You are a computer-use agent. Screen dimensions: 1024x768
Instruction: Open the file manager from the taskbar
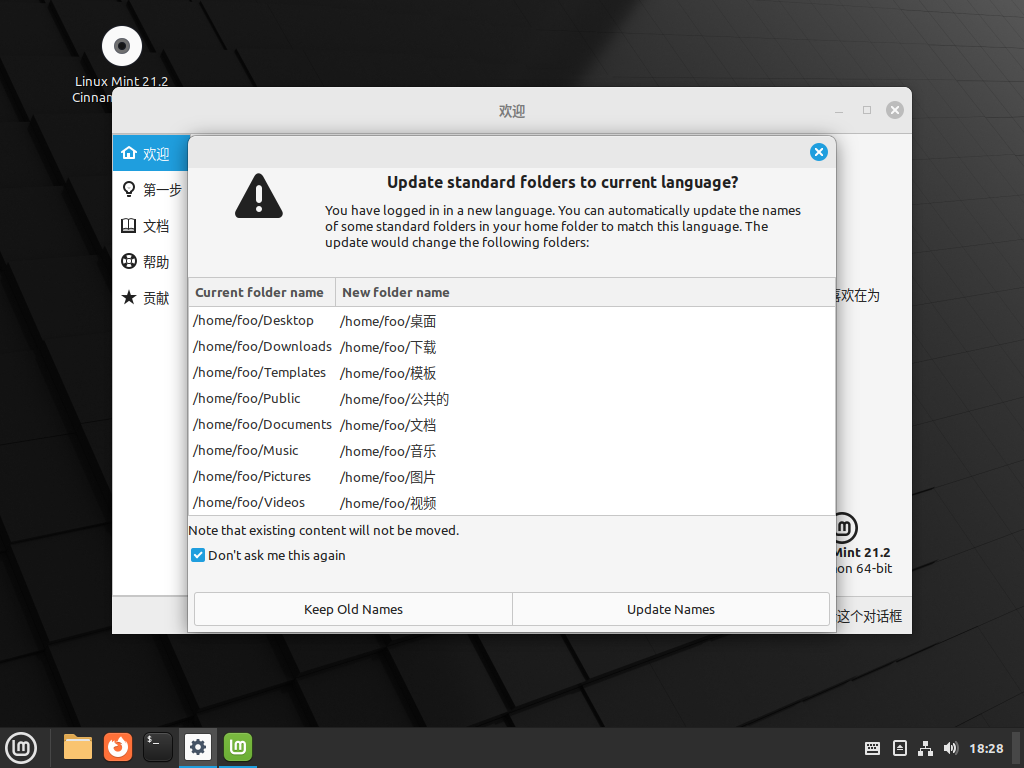point(78,747)
